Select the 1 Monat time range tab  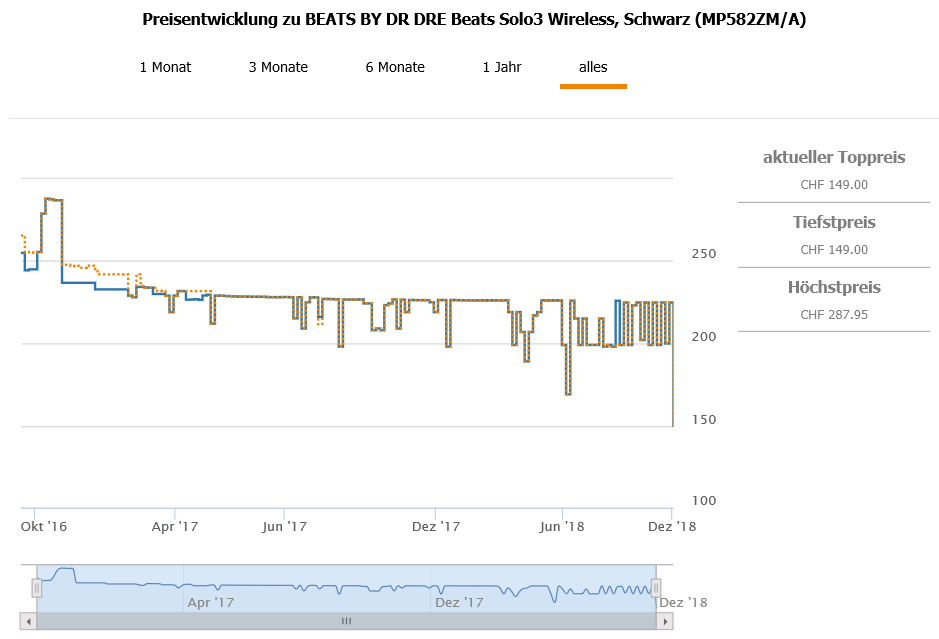pos(165,67)
